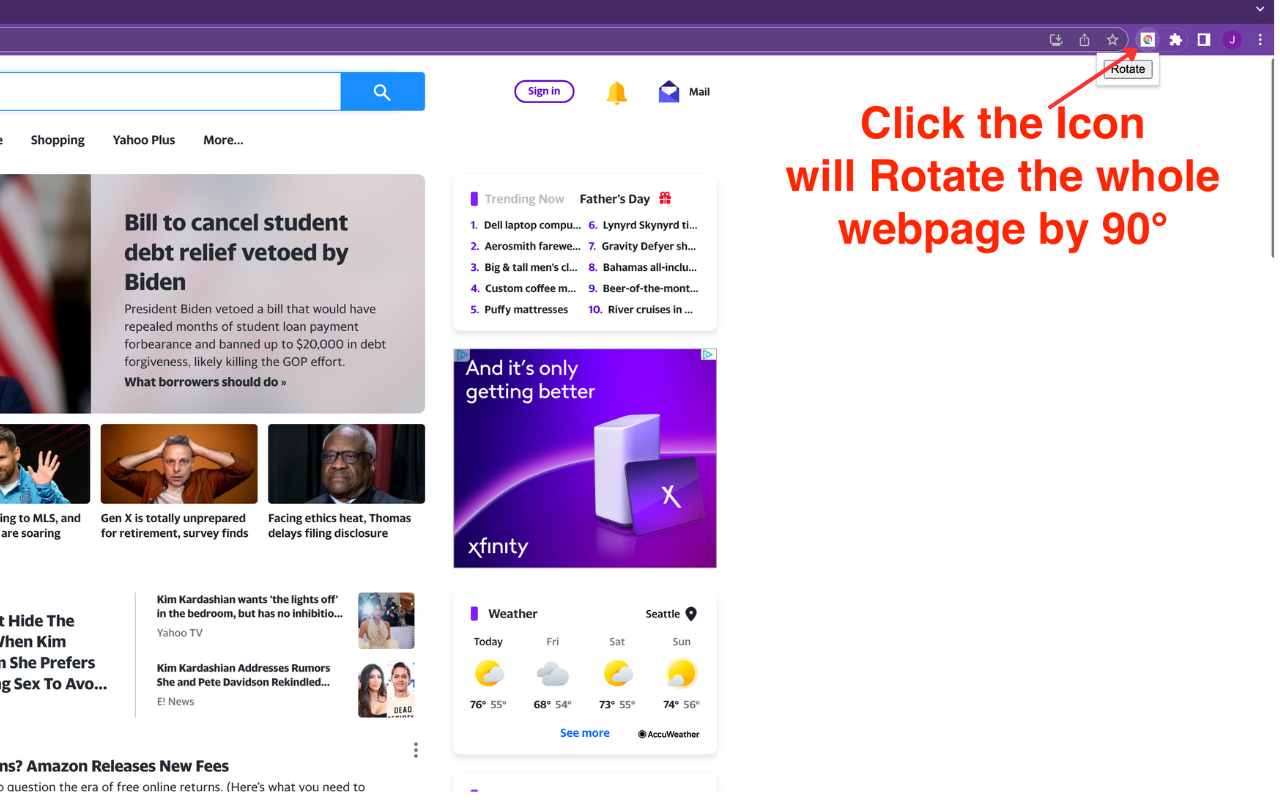1280x800 pixels.
Task: Click the Father's Day gift icon
Action: [x=665, y=198]
